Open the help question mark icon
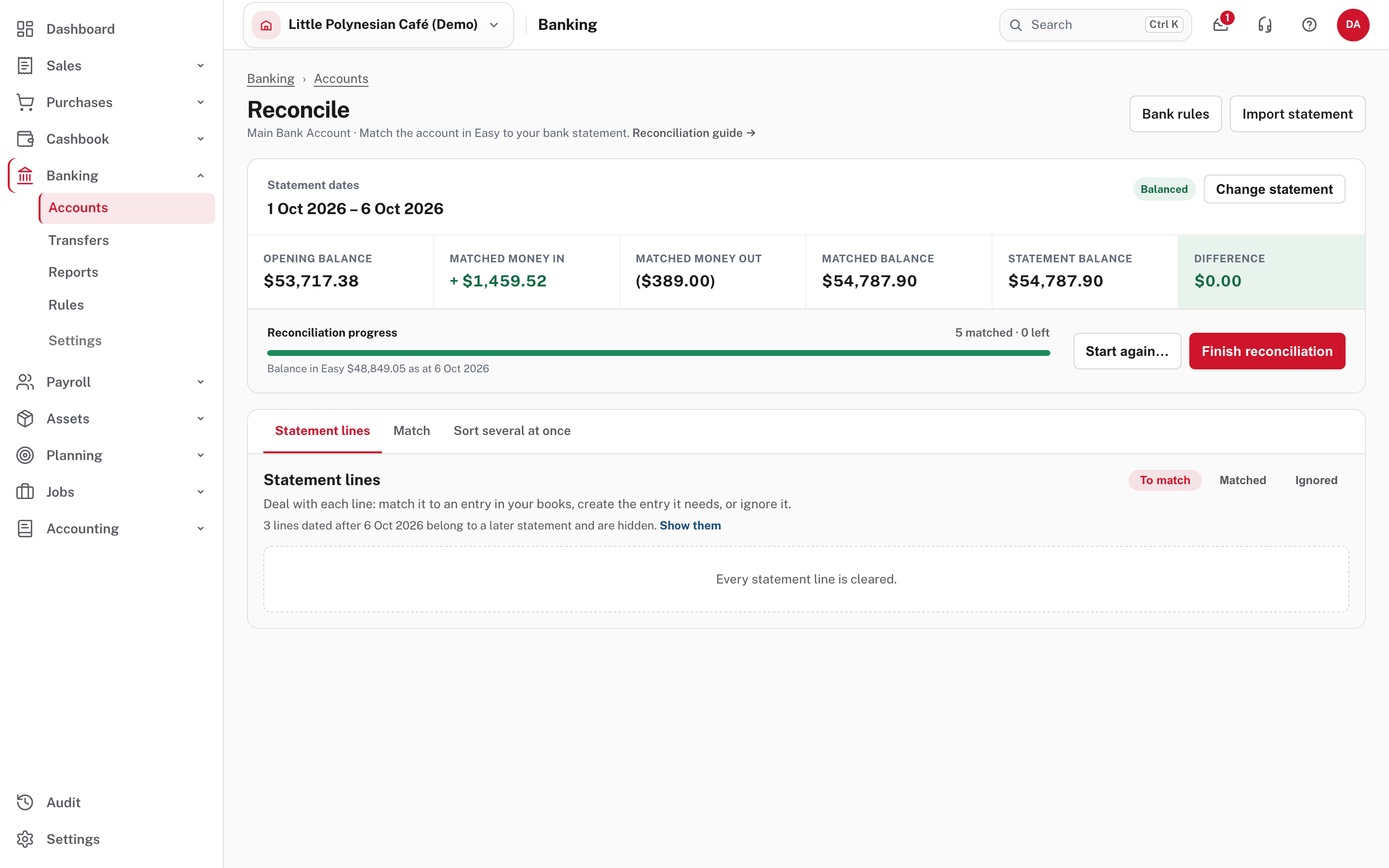 click(1309, 25)
